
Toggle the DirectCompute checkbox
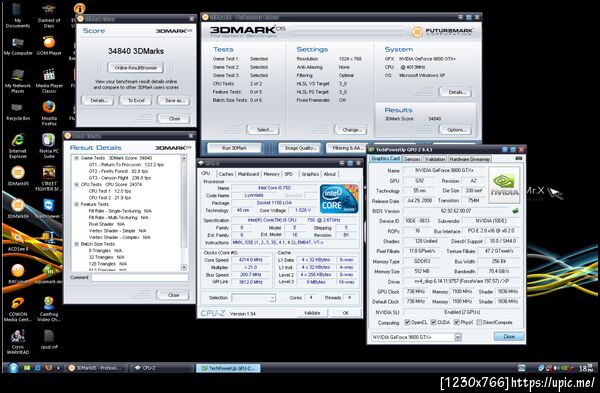(479, 322)
